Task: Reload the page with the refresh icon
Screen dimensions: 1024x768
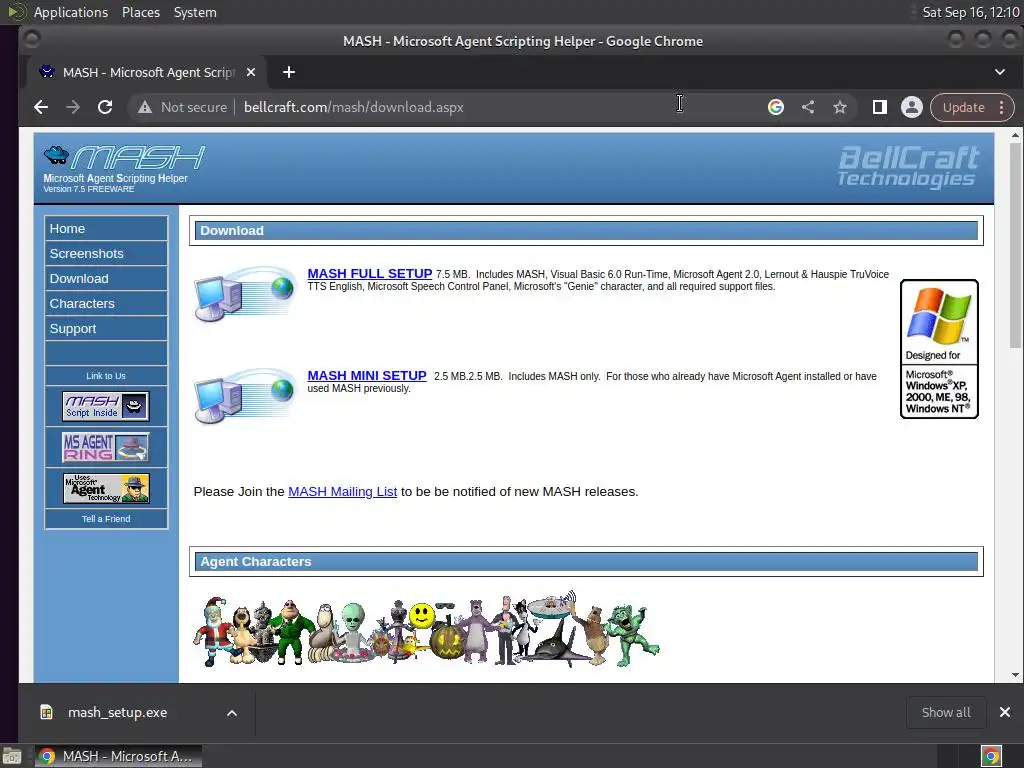Action: pos(105,107)
